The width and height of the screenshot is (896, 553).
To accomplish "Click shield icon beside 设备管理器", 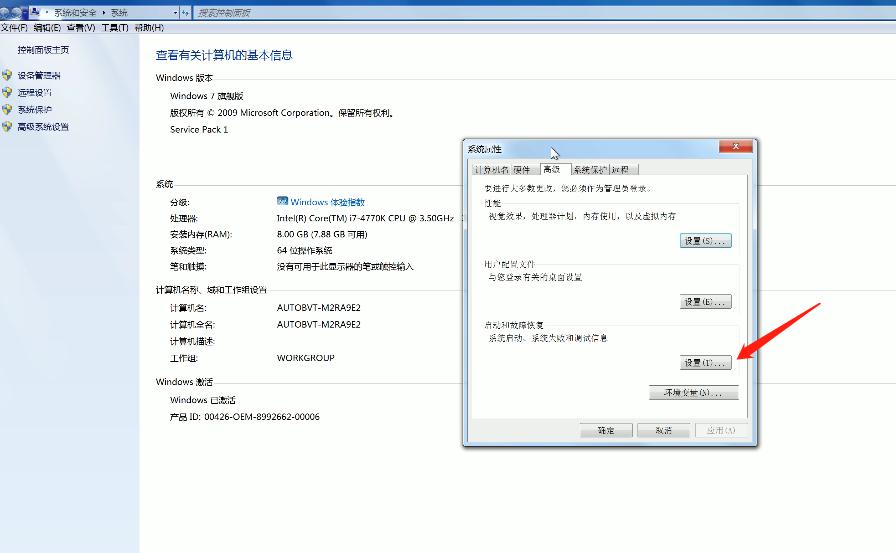I will pos(7,75).
